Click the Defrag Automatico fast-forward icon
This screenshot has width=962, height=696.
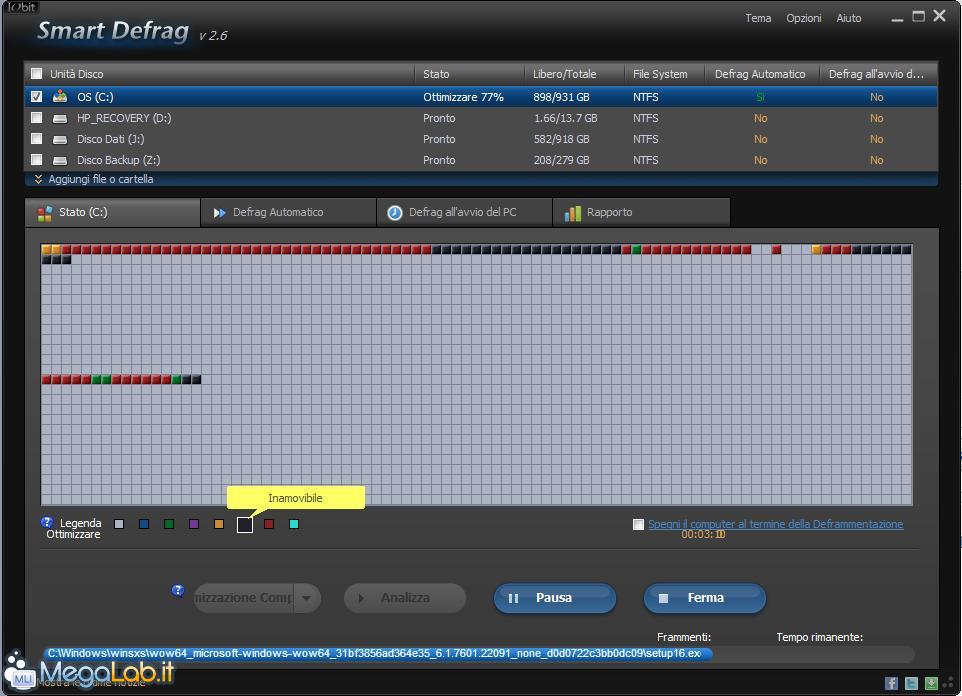220,213
